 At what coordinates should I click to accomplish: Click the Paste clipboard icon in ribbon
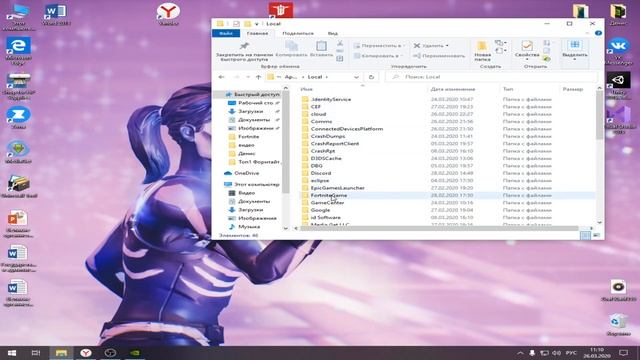pyautogui.click(x=322, y=46)
